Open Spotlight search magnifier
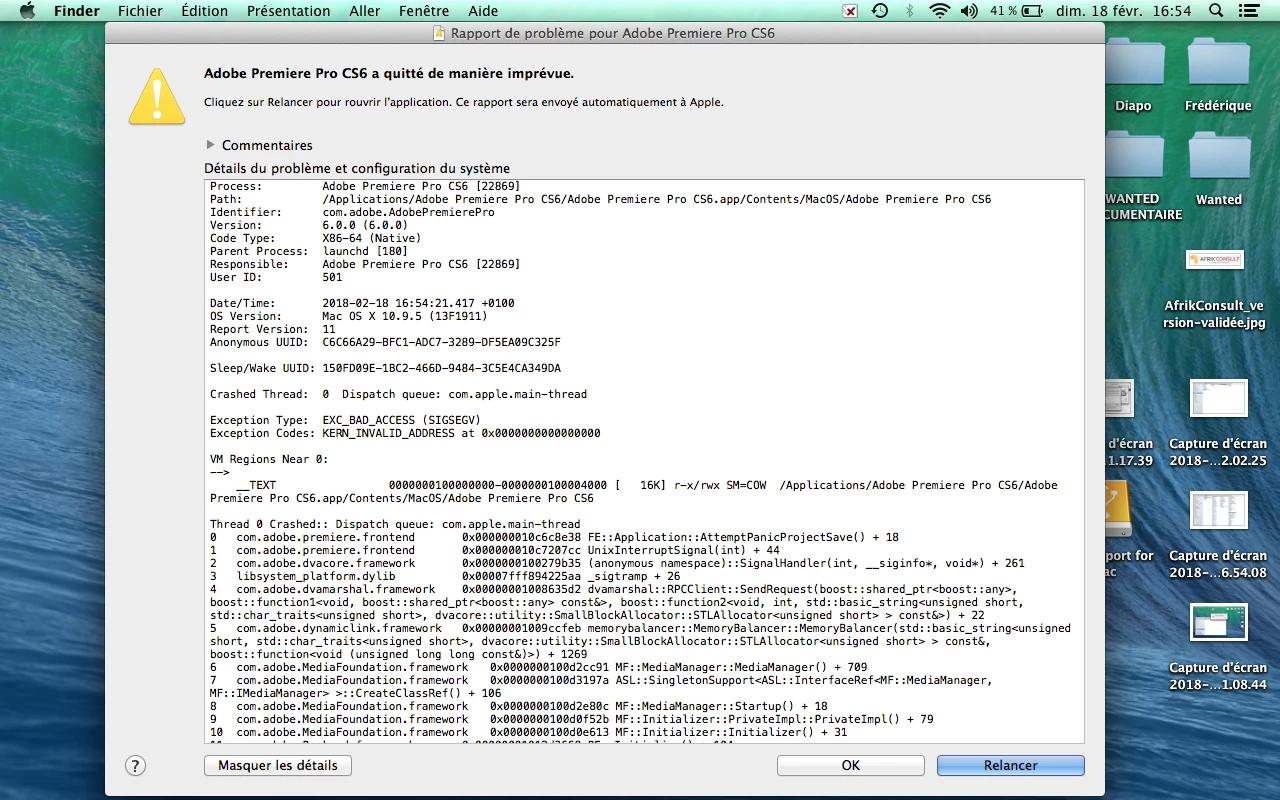Screen dimensions: 1280x800 (x=1215, y=11)
